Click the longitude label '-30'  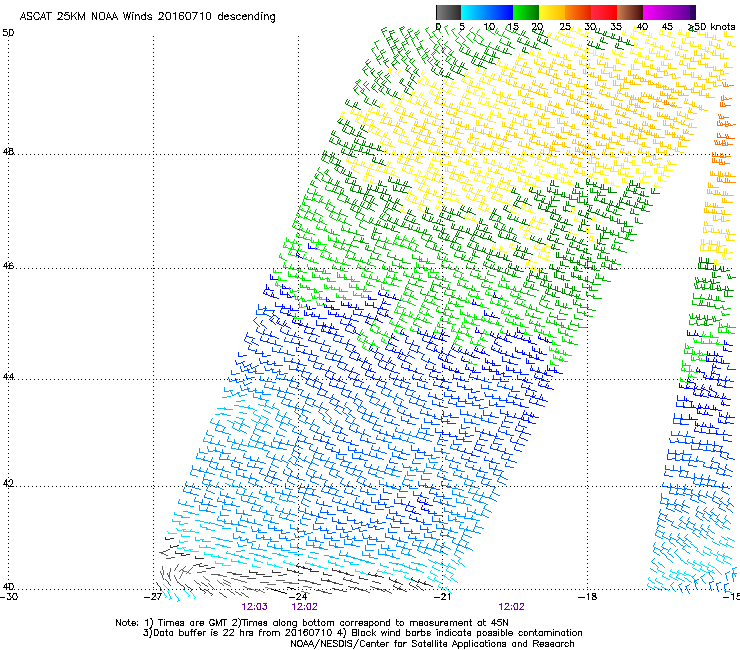point(9,597)
